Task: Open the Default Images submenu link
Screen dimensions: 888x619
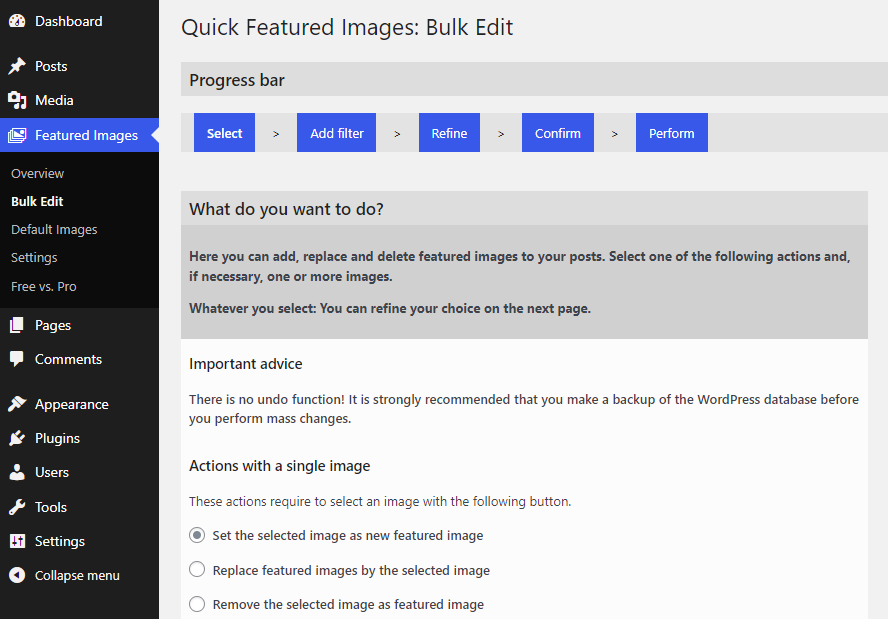Action: (54, 230)
